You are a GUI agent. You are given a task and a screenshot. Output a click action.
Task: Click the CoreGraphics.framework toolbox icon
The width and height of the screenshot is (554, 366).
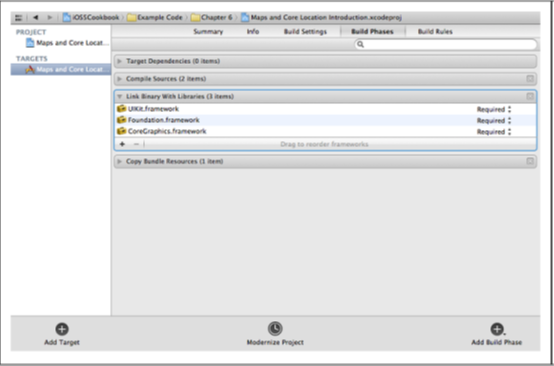coord(122,131)
